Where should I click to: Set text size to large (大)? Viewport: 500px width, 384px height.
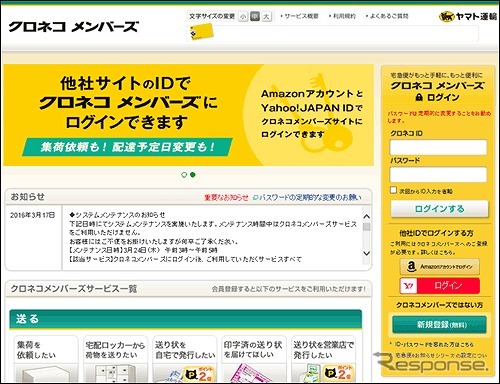coord(266,16)
